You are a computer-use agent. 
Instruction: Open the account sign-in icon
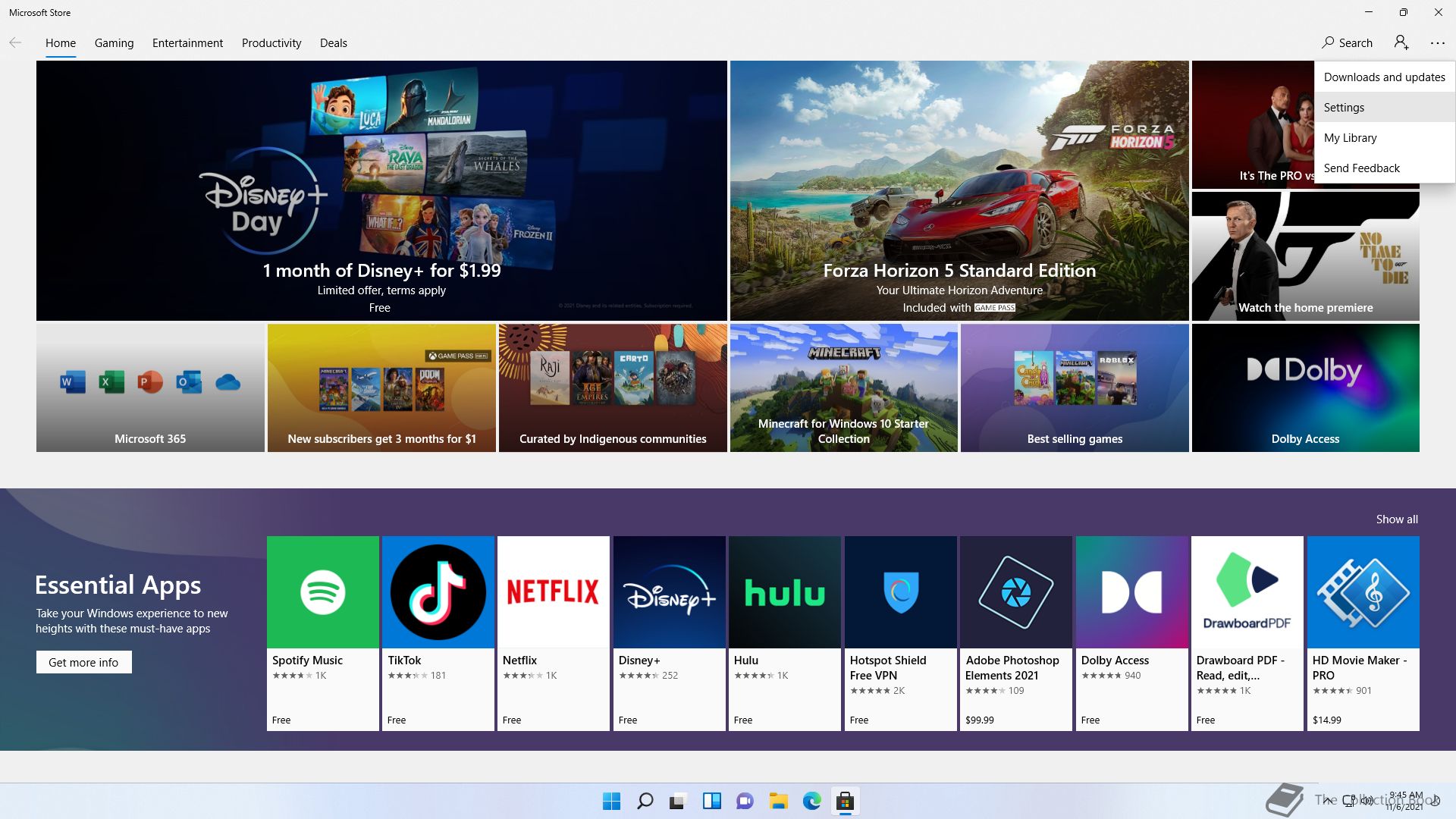click(1401, 42)
